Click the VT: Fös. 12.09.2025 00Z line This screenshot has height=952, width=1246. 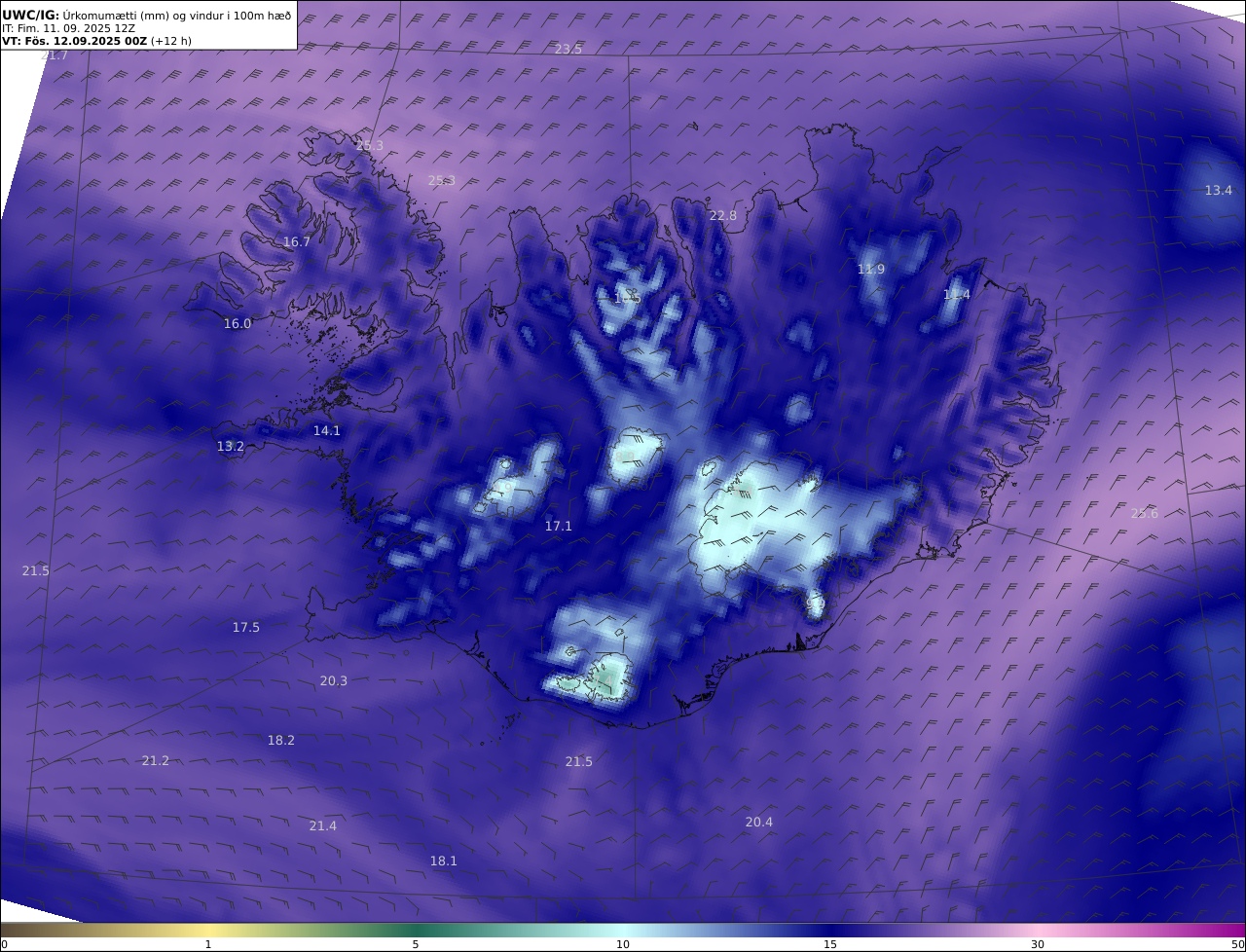[x=96, y=41]
